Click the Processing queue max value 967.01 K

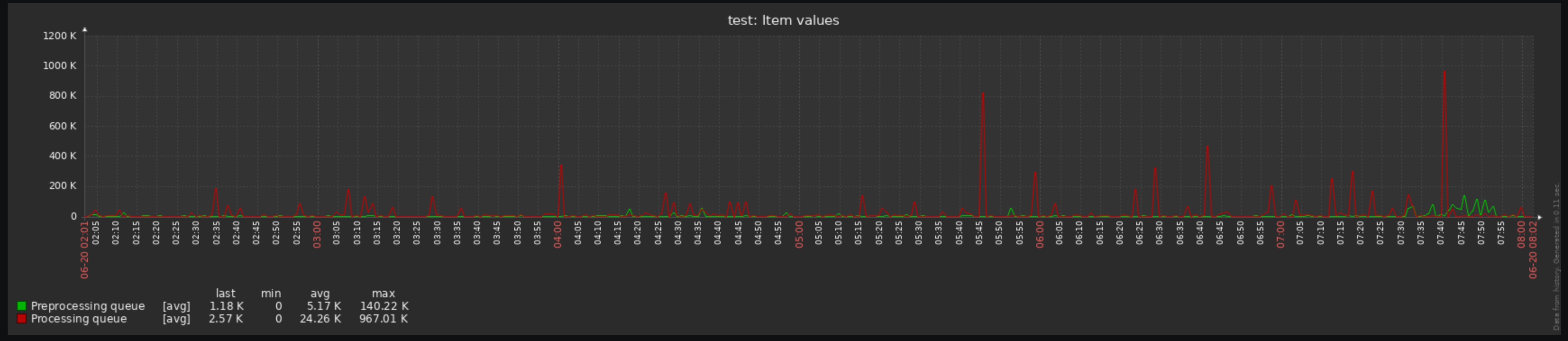click(384, 318)
